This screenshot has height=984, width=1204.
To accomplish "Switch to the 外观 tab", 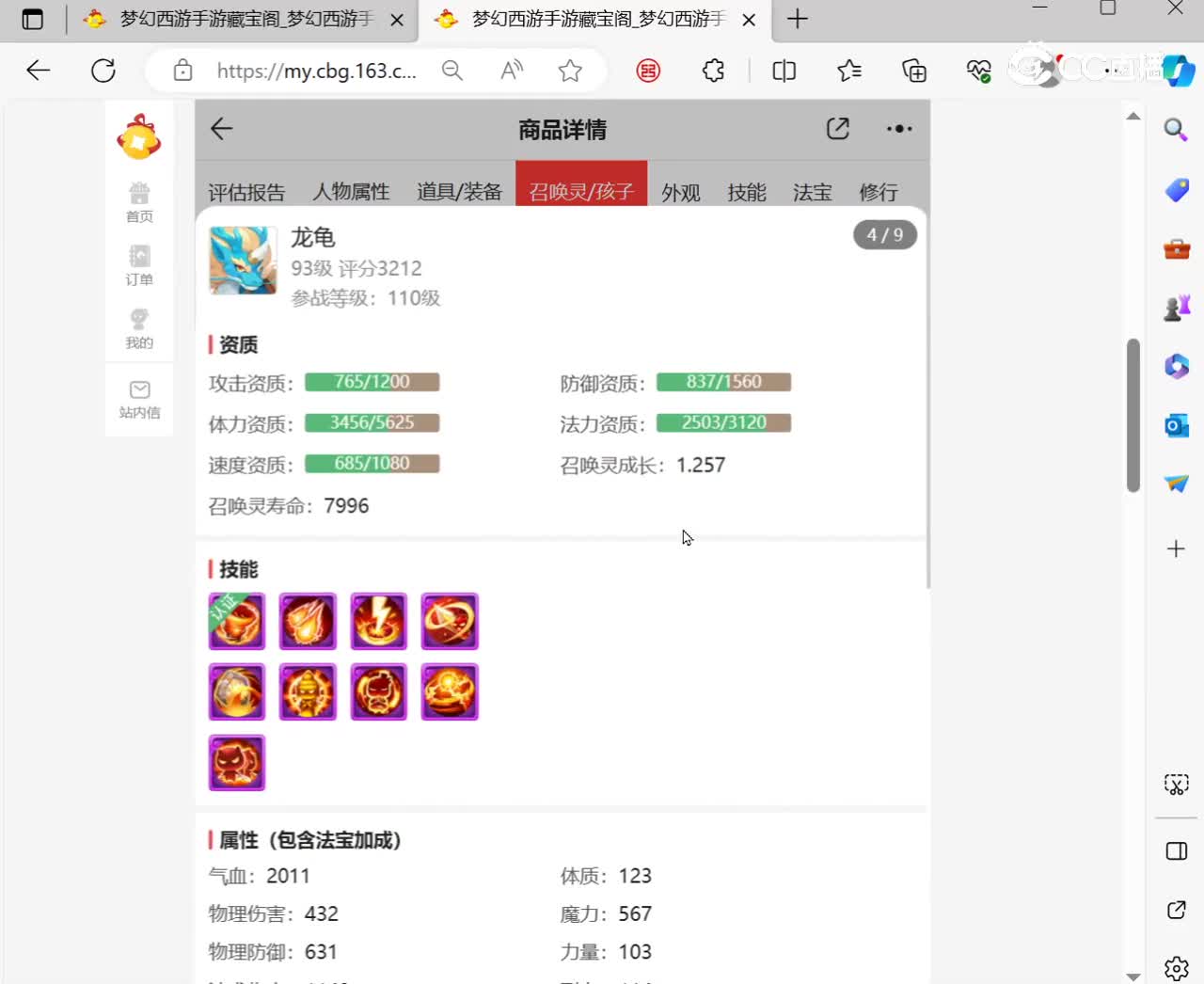I will pos(681,192).
